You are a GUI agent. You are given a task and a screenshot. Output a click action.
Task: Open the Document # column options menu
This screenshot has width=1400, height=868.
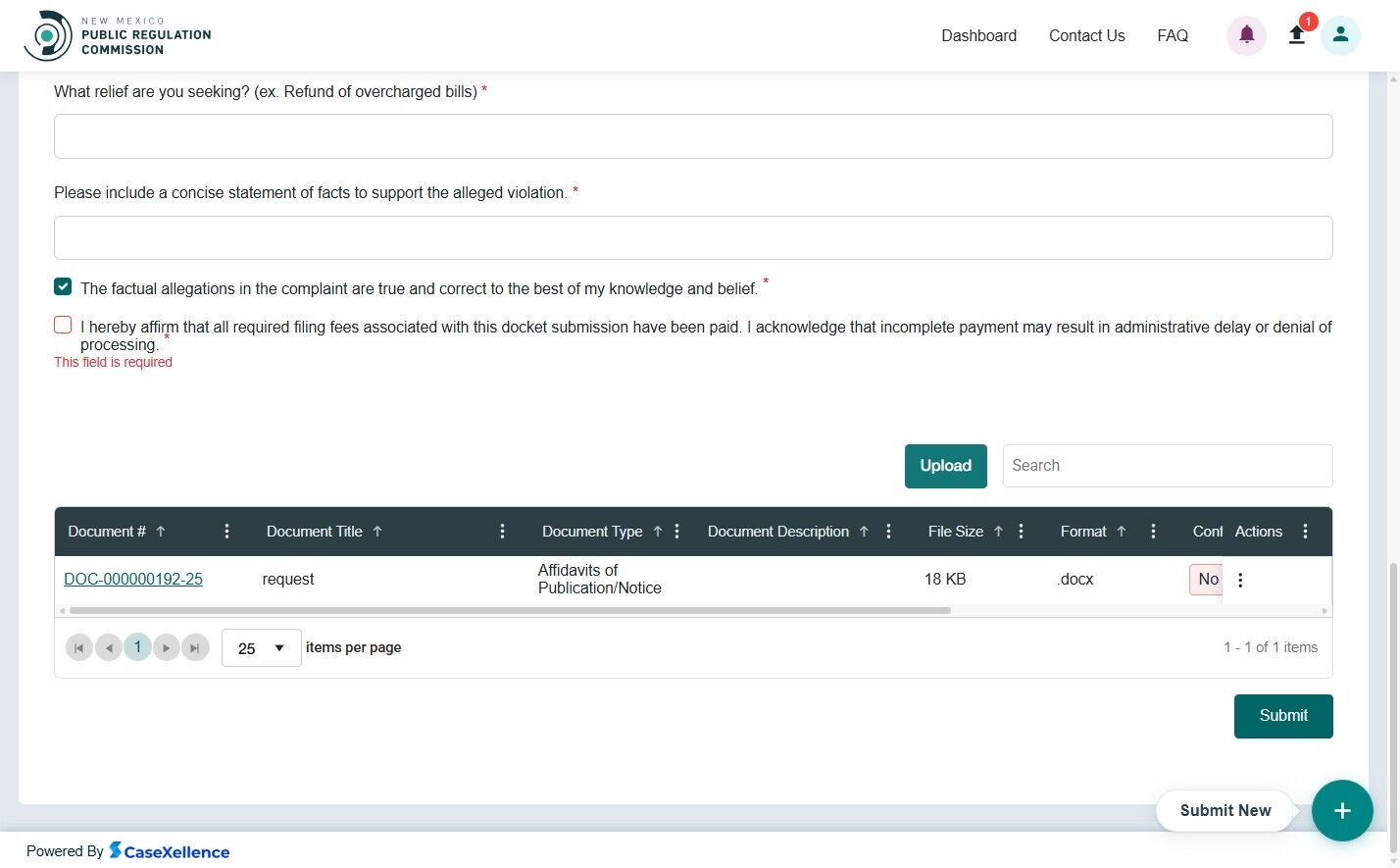pos(226,531)
